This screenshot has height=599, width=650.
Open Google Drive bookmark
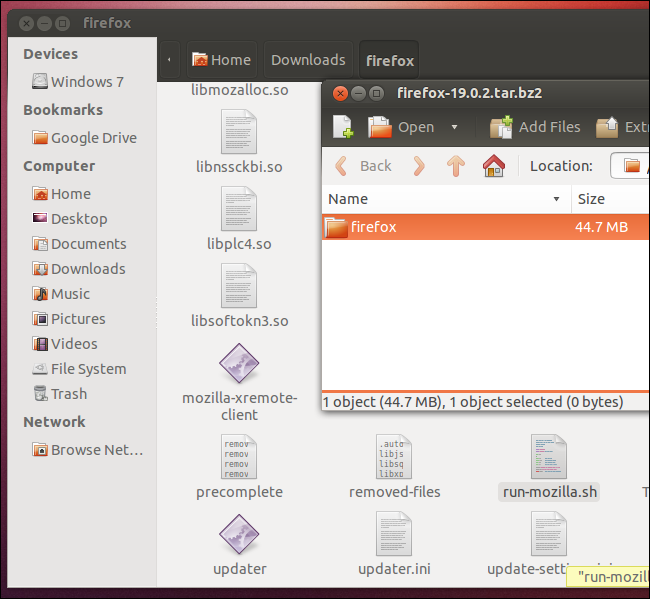(85, 138)
